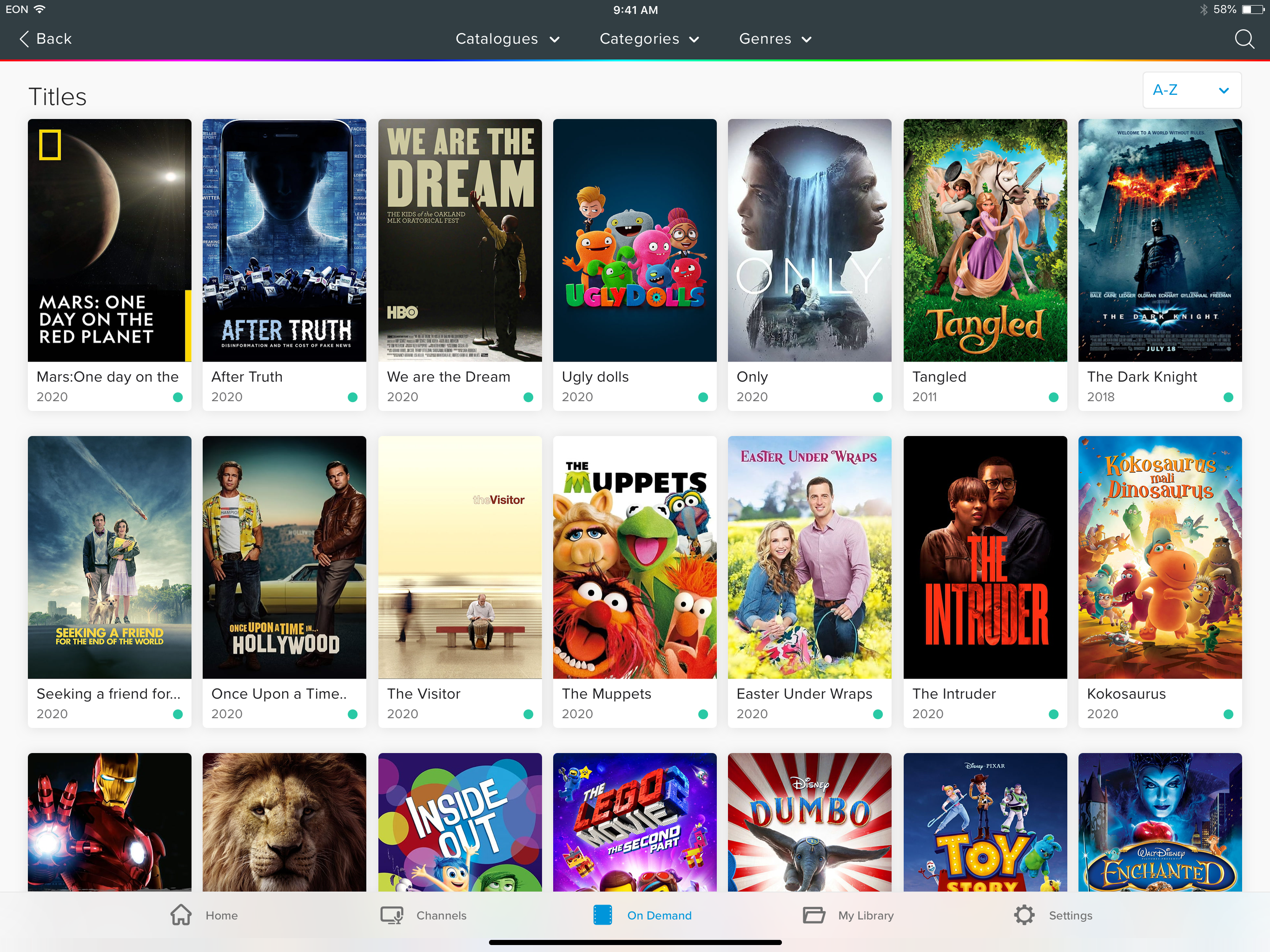Image resolution: width=1270 pixels, height=952 pixels.
Task: Tap the Back chevron arrow
Action: coord(24,39)
